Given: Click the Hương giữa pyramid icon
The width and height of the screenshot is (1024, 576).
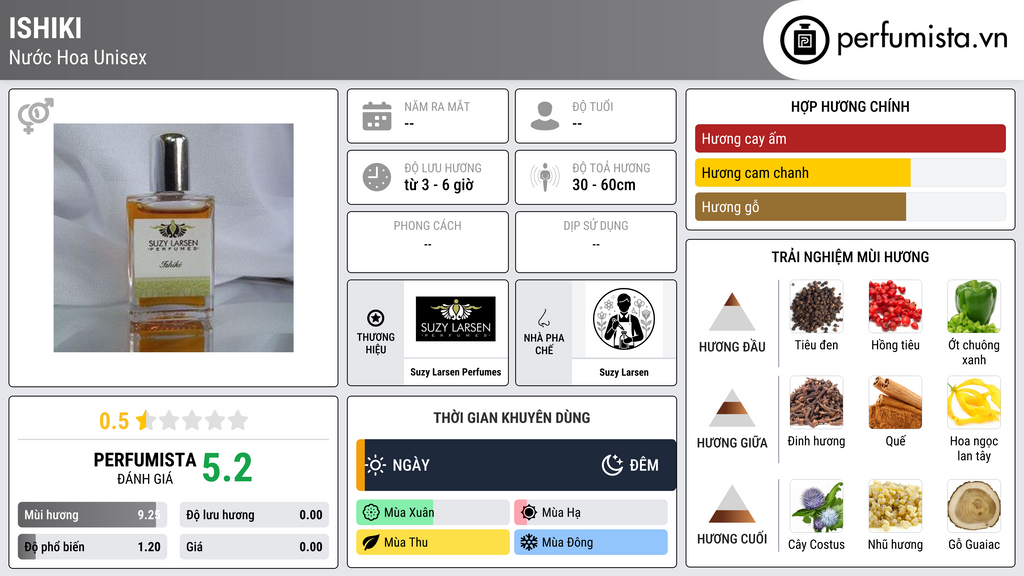Looking at the screenshot, I should click(x=732, y=408).
